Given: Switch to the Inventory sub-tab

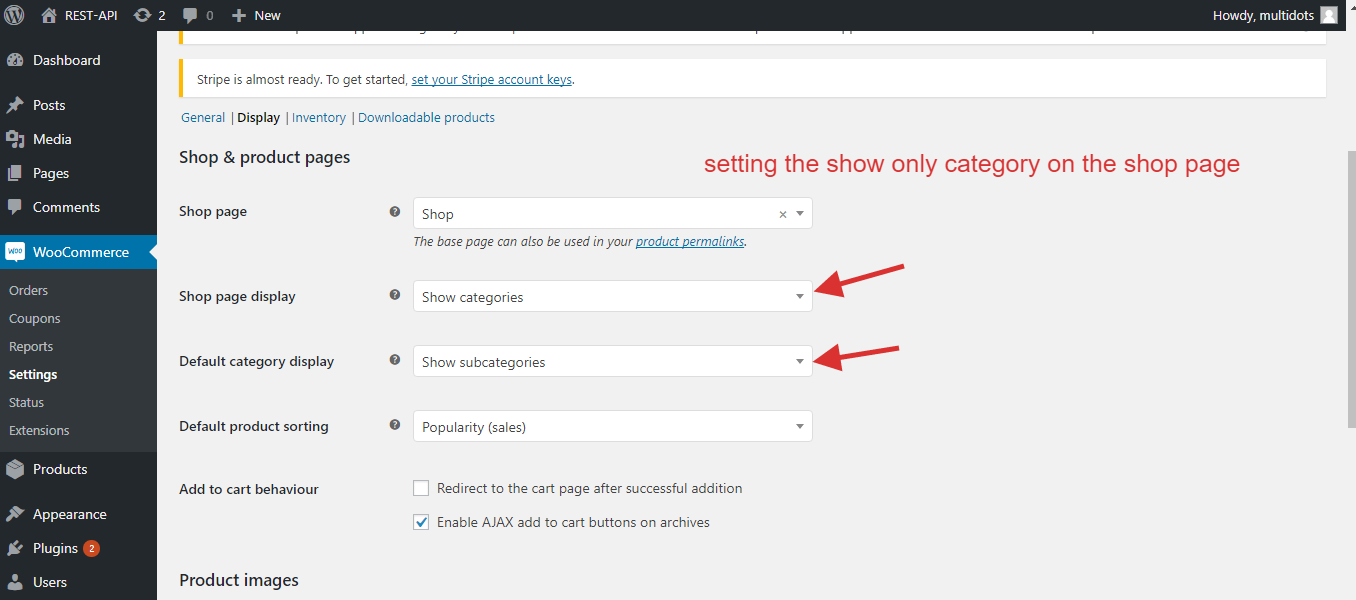Looking at the screenshot, I should click(x=319, y=117).
